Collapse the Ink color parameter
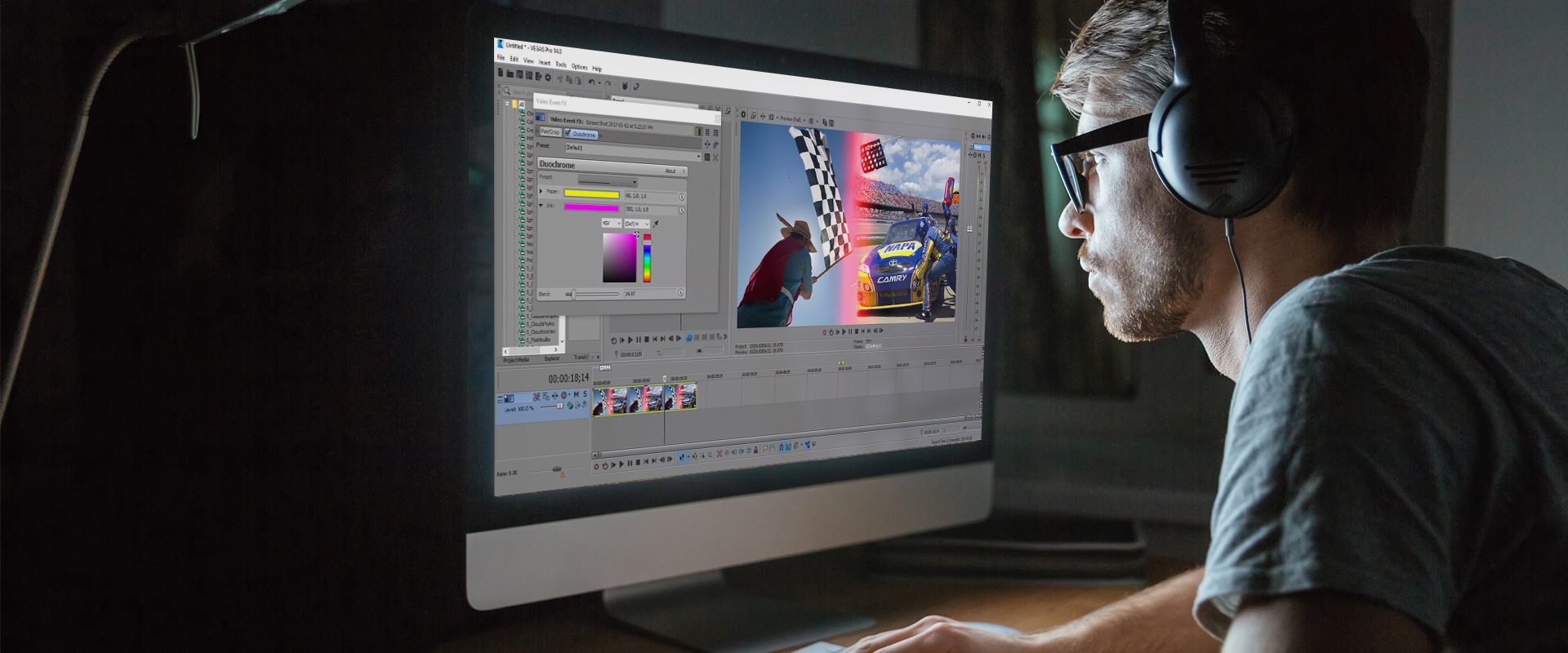 [541, 205]
